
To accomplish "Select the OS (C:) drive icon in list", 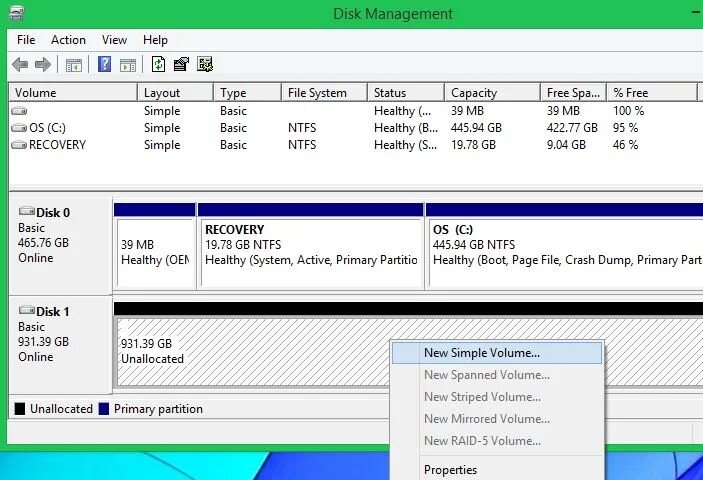I will click(x=19, y=128).
